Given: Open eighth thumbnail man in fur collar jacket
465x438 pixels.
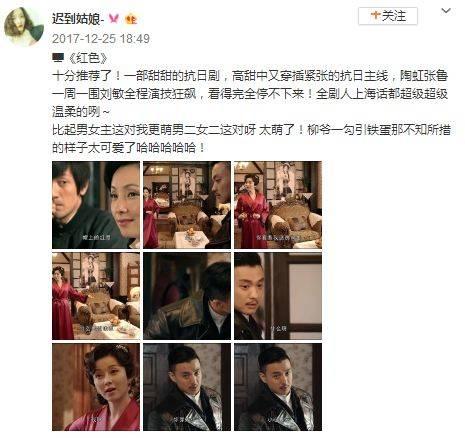Looking at the screenshot, I should [187, 387].
